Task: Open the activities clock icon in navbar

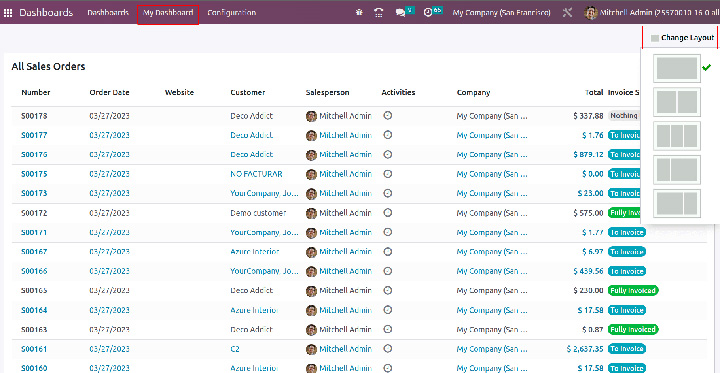Action: [x=428, y=13]
